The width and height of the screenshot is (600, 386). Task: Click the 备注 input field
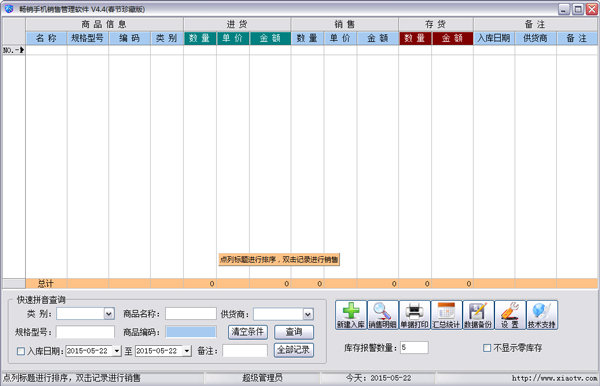pyautogui.click(x=245, y=350)
